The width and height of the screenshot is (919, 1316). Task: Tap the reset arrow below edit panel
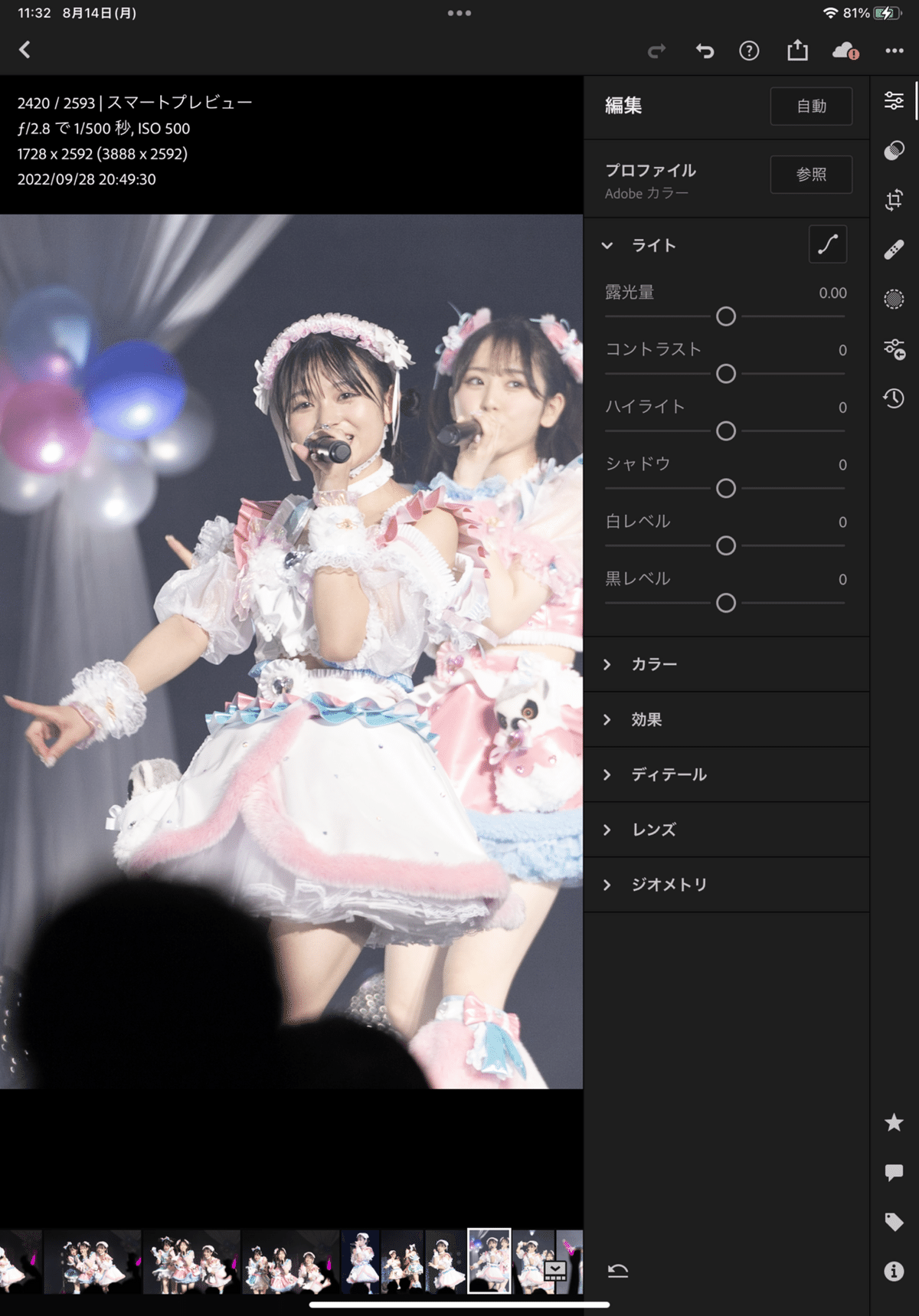coord(618,1271)
